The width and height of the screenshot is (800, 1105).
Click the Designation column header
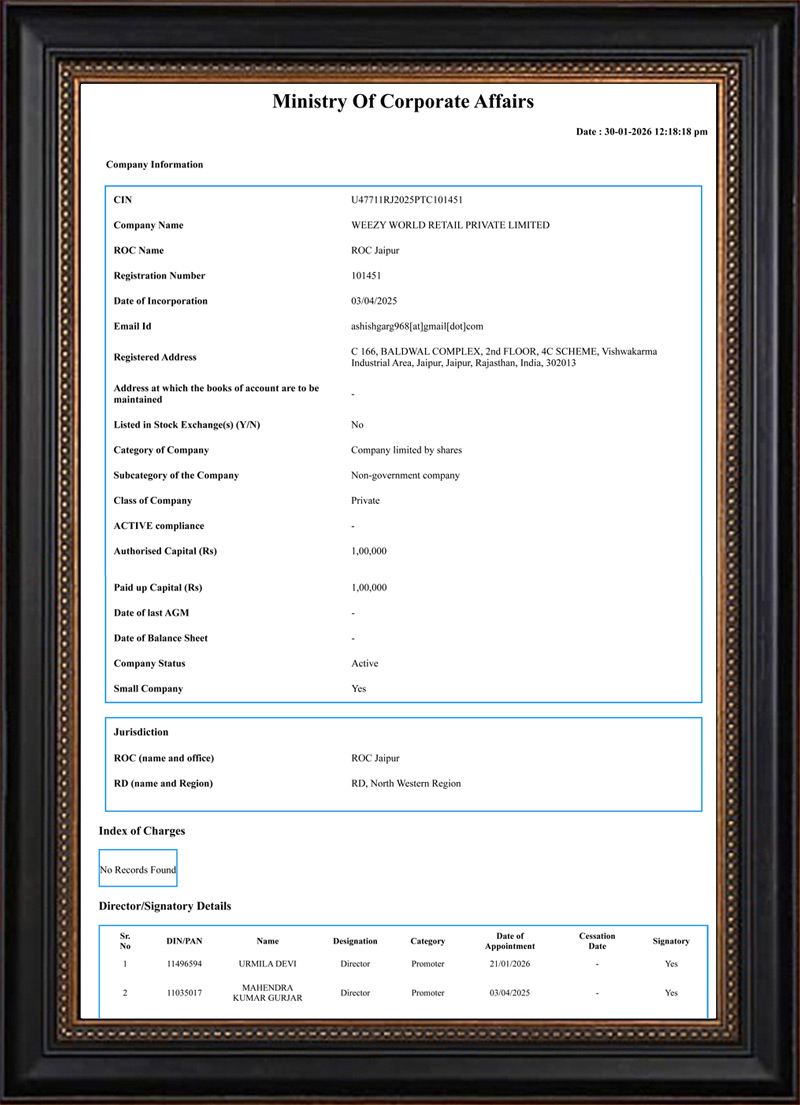[355, 941]
